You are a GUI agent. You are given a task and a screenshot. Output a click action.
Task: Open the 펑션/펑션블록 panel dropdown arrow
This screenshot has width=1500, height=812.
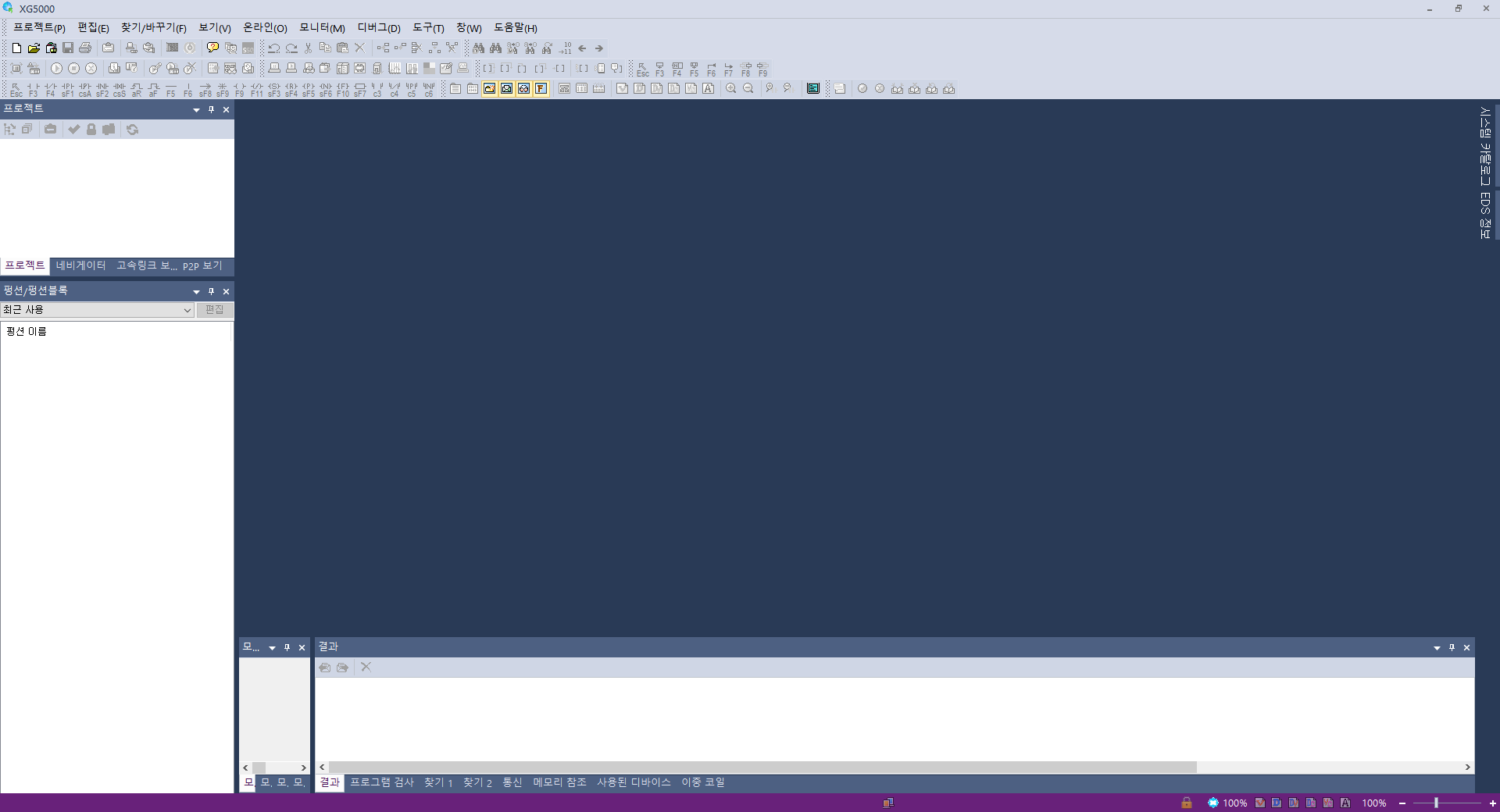(x=196, y=292)
